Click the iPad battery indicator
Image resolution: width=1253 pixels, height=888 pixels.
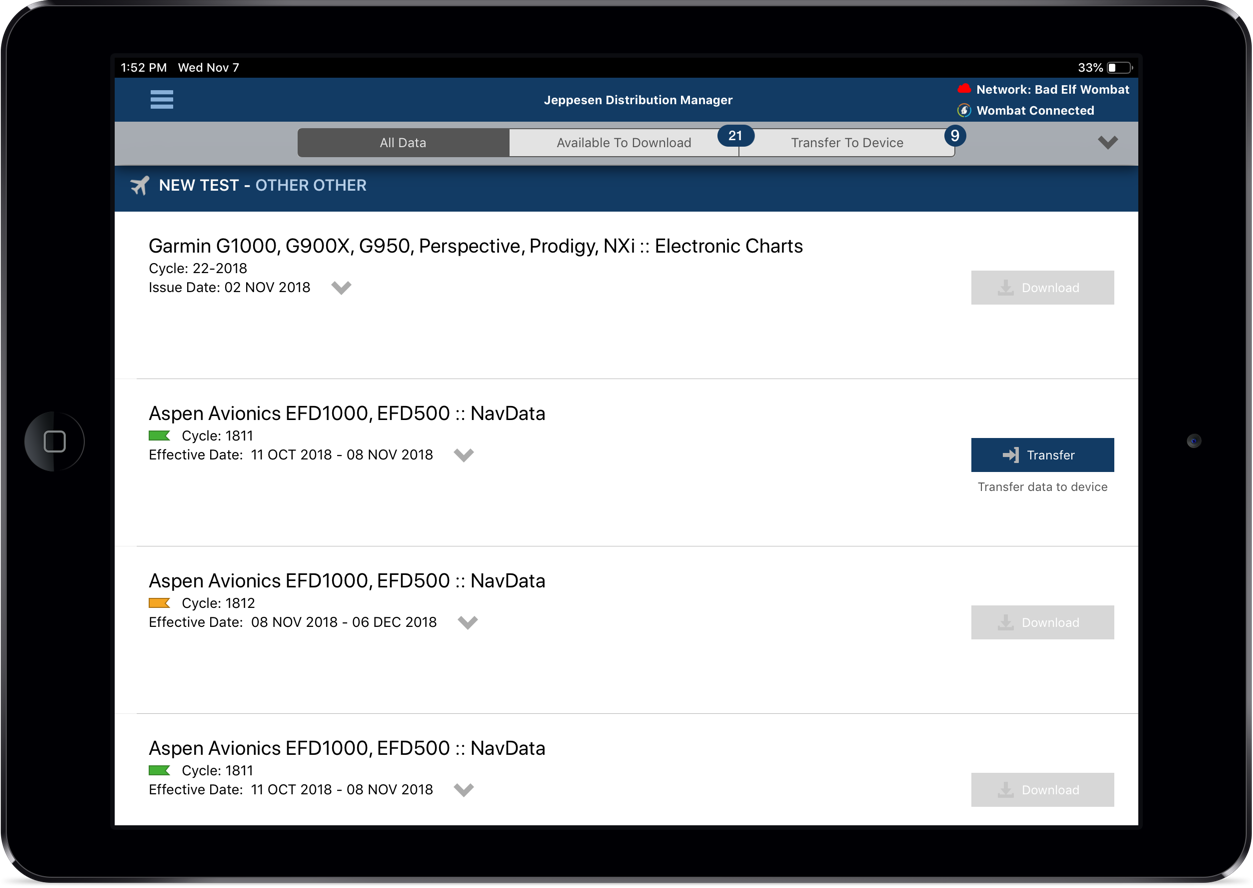coord(1119,68)
